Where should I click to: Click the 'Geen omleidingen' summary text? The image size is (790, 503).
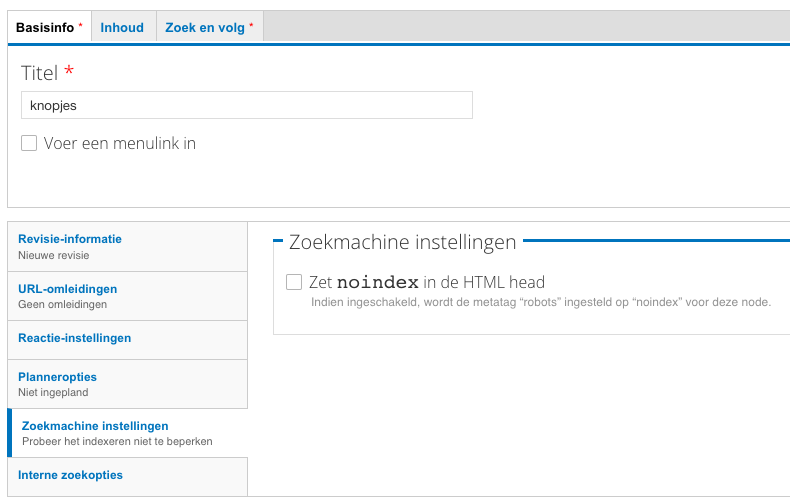pos(62,304)
